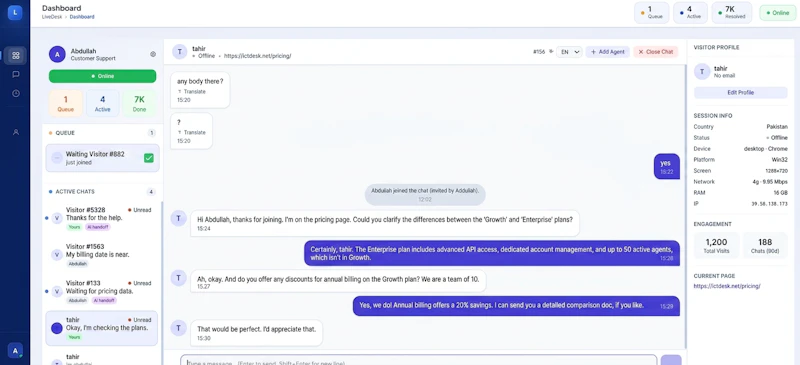Click the Visitor #1563 avatar

(x=57, y=255)
